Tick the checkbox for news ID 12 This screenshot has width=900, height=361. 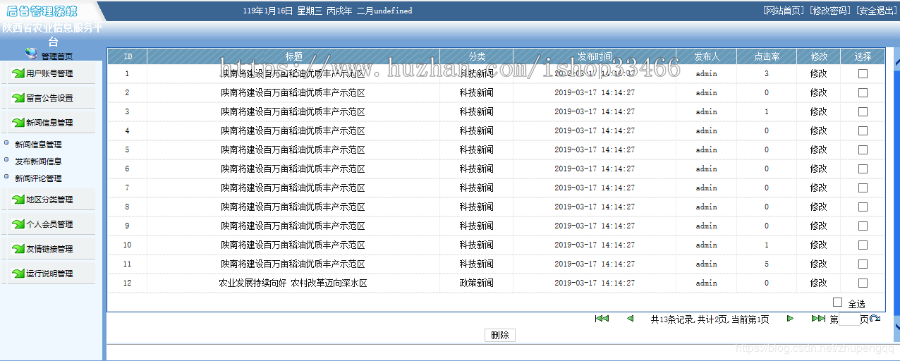pyautogui.click(x=863, y=283)
